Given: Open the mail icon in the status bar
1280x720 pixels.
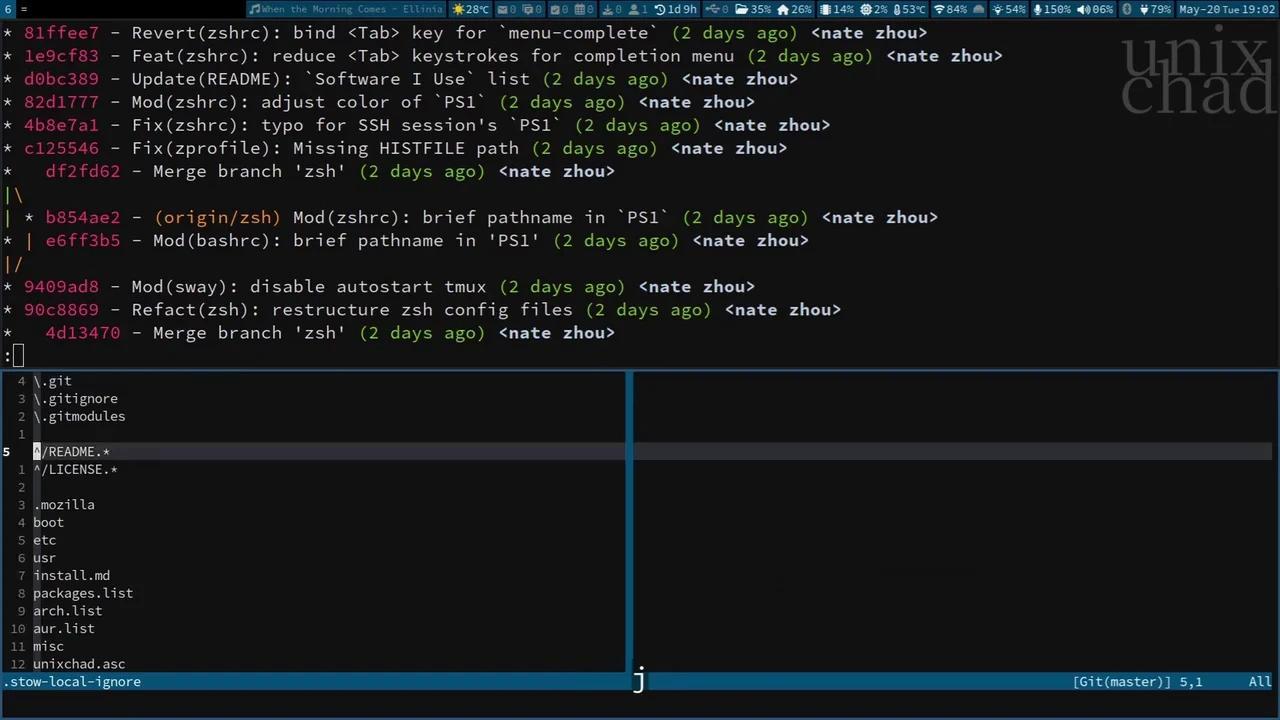Looking at the screenshot, I should pyautogui.click(x=501, y=9).
